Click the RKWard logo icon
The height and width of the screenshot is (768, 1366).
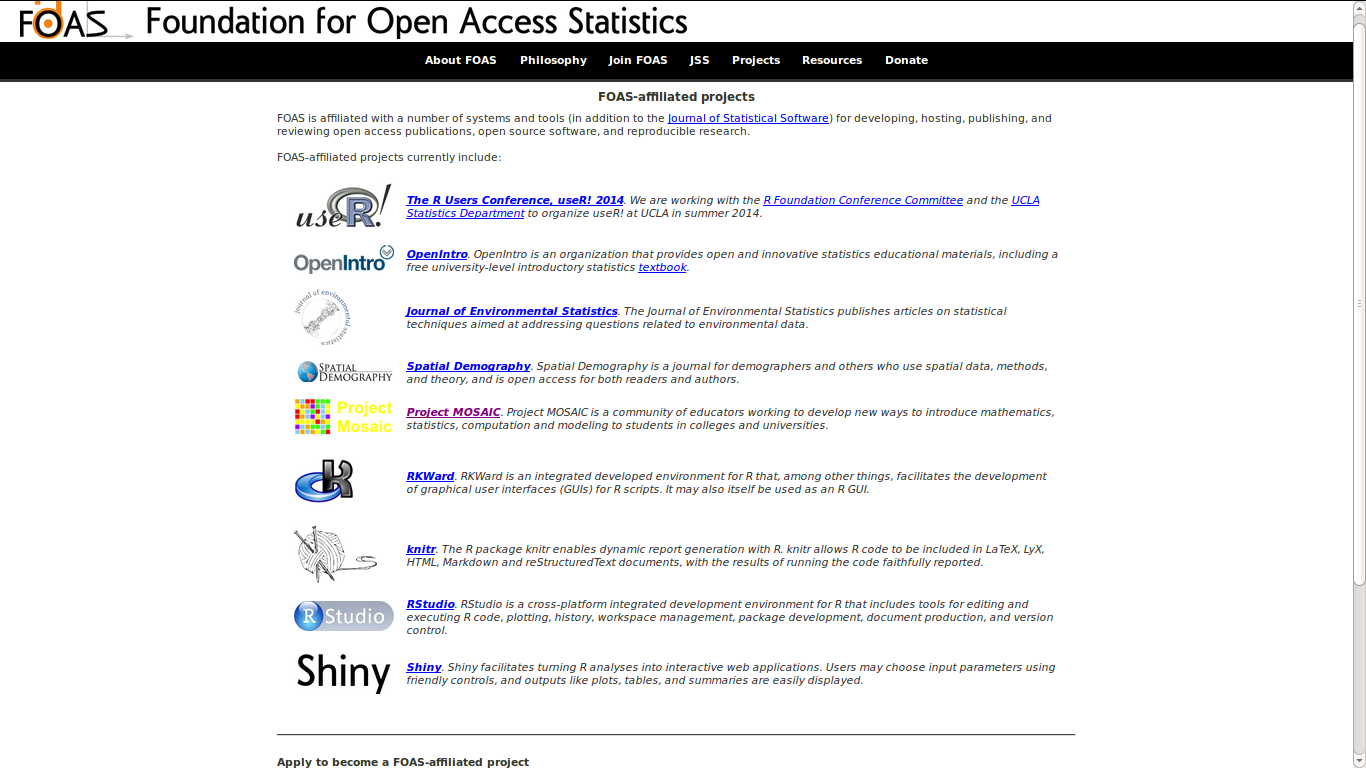(x=324, y=481)
